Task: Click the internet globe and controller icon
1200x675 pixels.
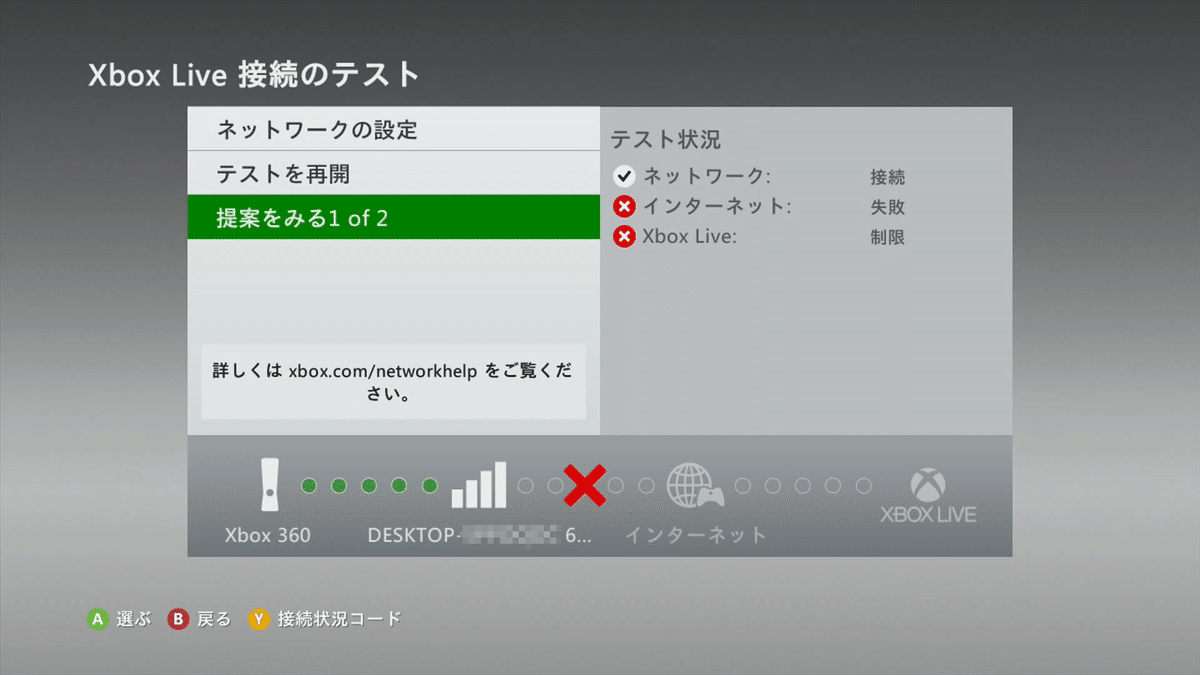Action: [695, 485]
